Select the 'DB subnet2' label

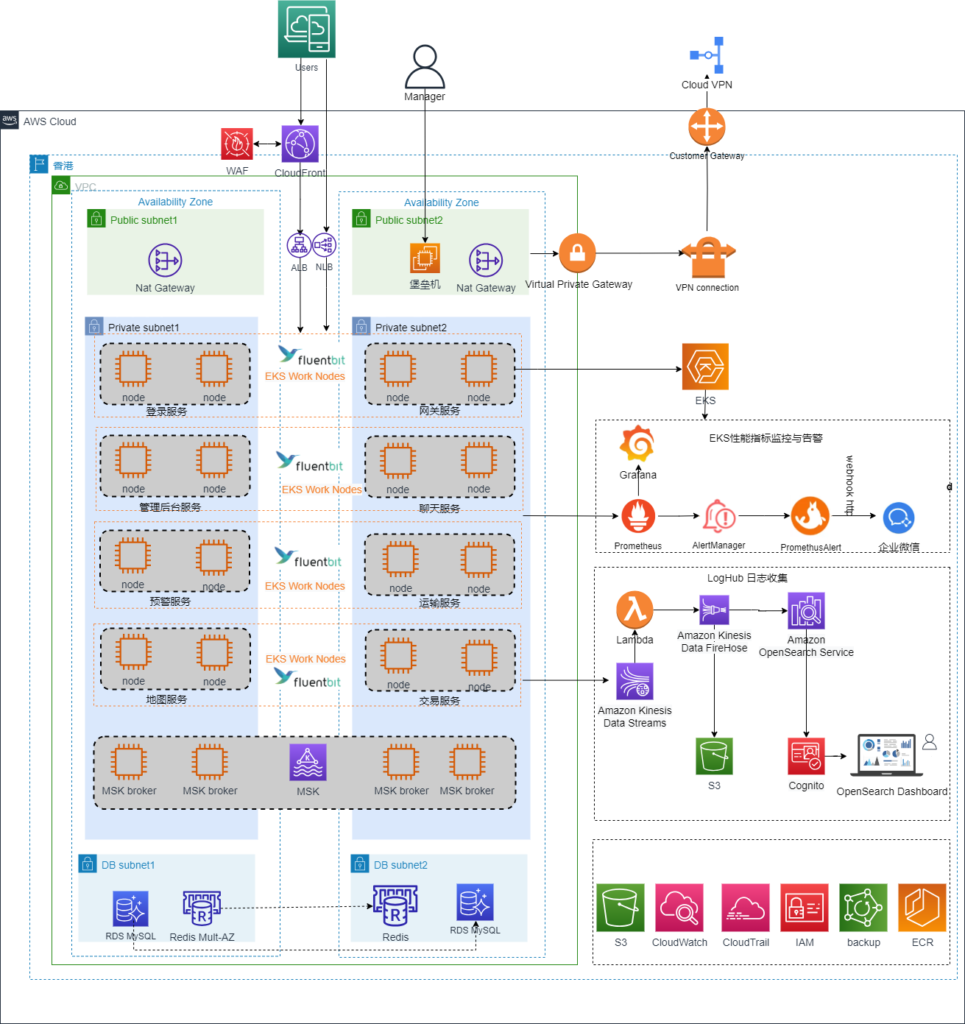pyautogui.click(x=400, y=865)
